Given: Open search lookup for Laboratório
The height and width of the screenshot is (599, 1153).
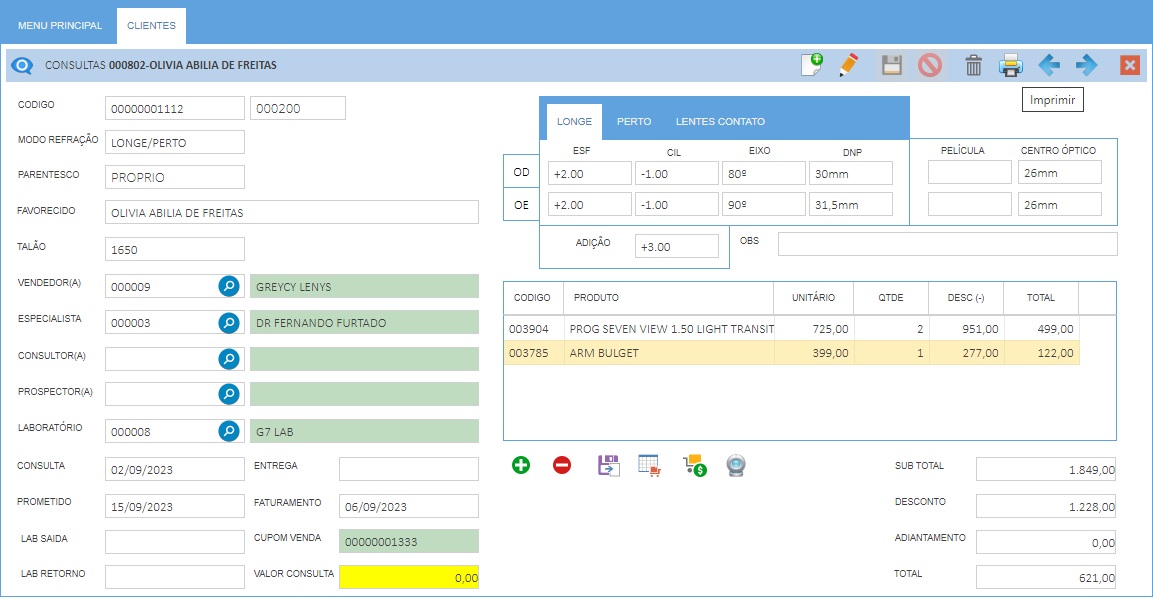Looking at the screenshot, I should (x=229, y=431).
